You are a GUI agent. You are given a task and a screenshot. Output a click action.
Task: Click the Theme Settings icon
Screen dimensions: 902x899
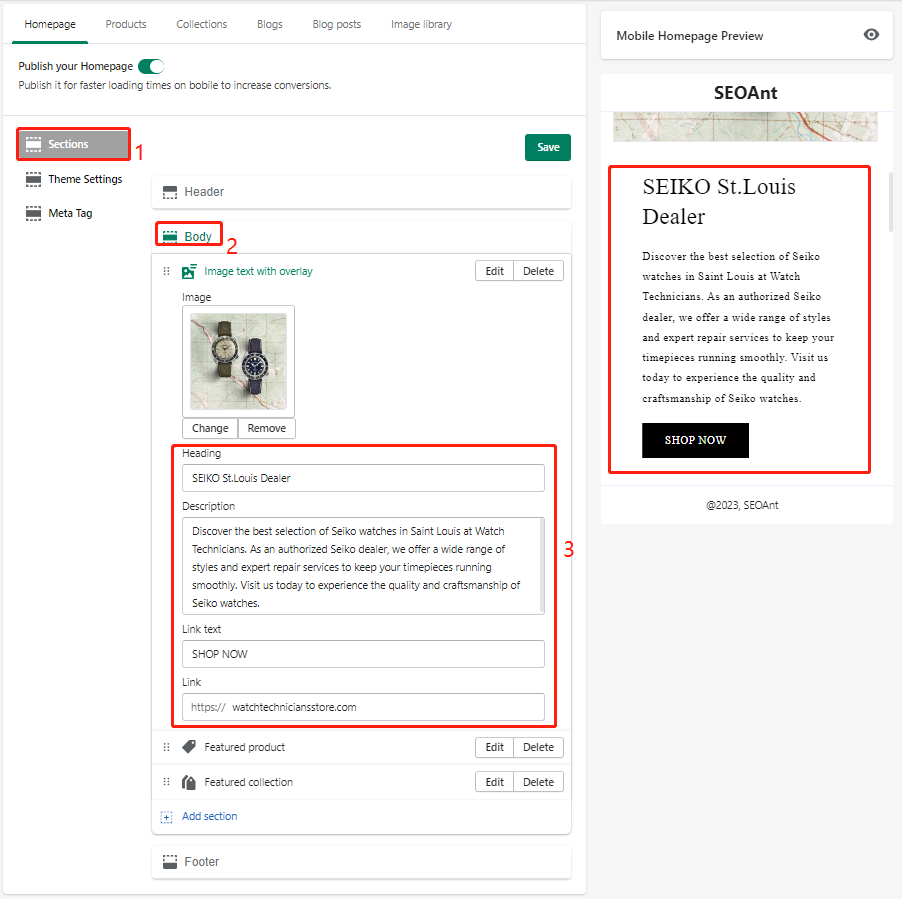[x=33, y=179]
